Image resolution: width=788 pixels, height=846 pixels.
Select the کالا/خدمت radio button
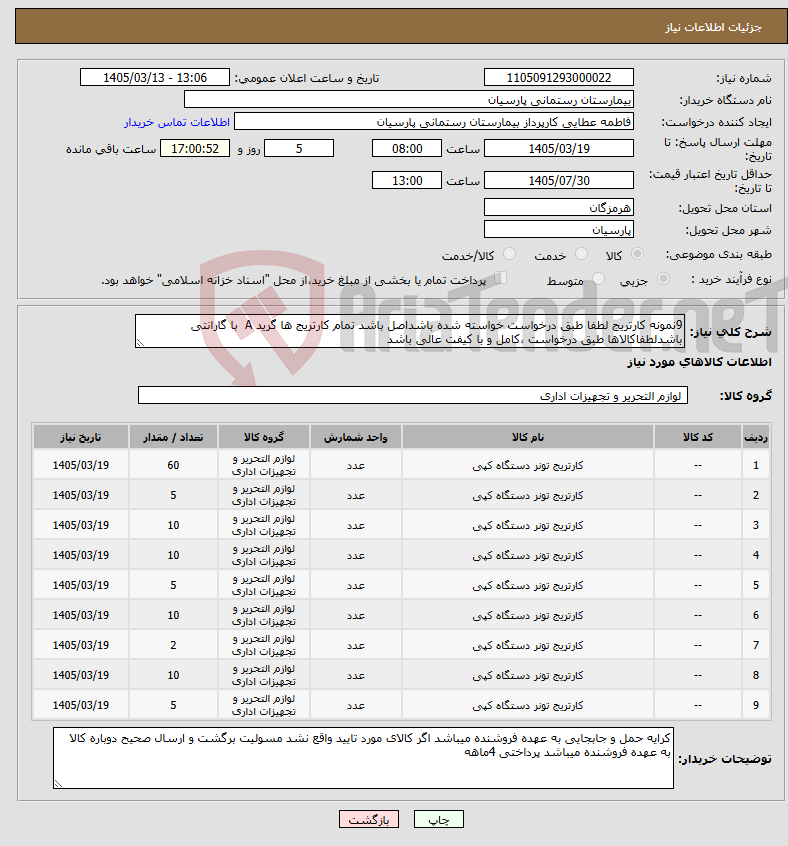(x=509, y=254)
